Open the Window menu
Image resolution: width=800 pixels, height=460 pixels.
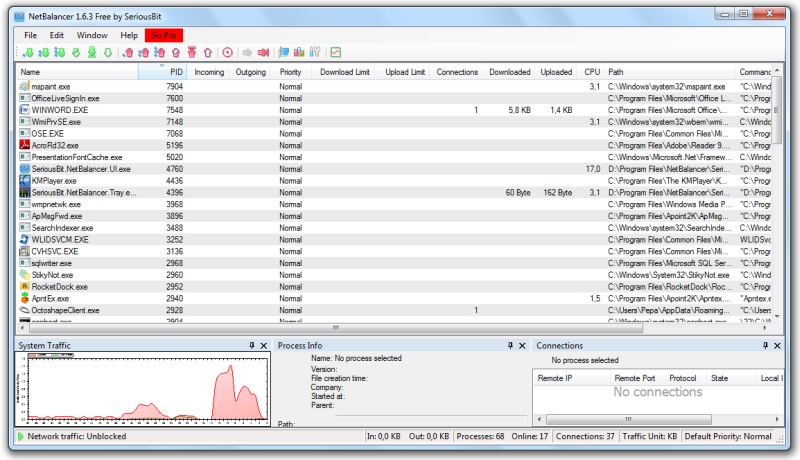pos(92,35)
